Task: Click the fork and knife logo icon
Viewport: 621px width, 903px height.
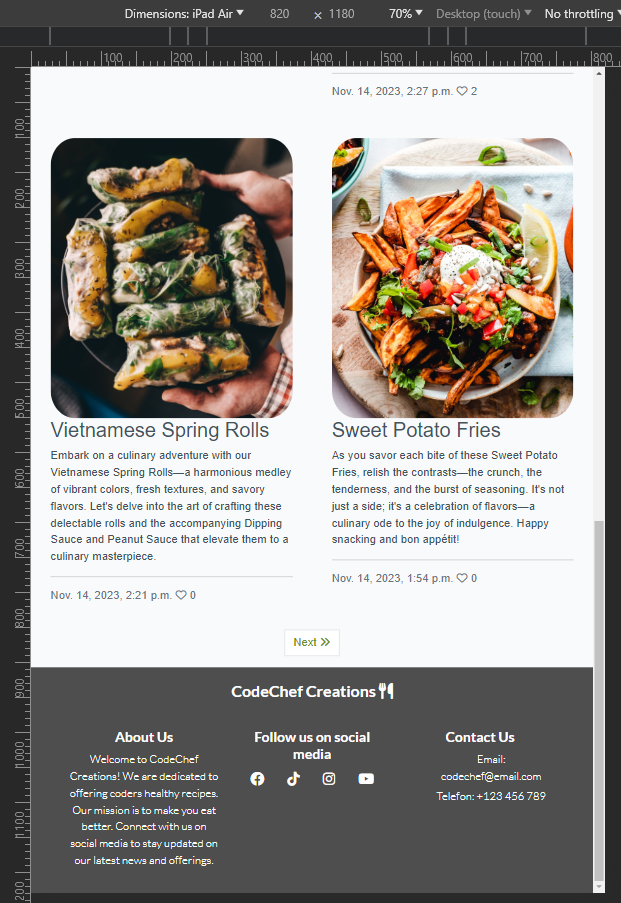Action: tap(386, 691)
